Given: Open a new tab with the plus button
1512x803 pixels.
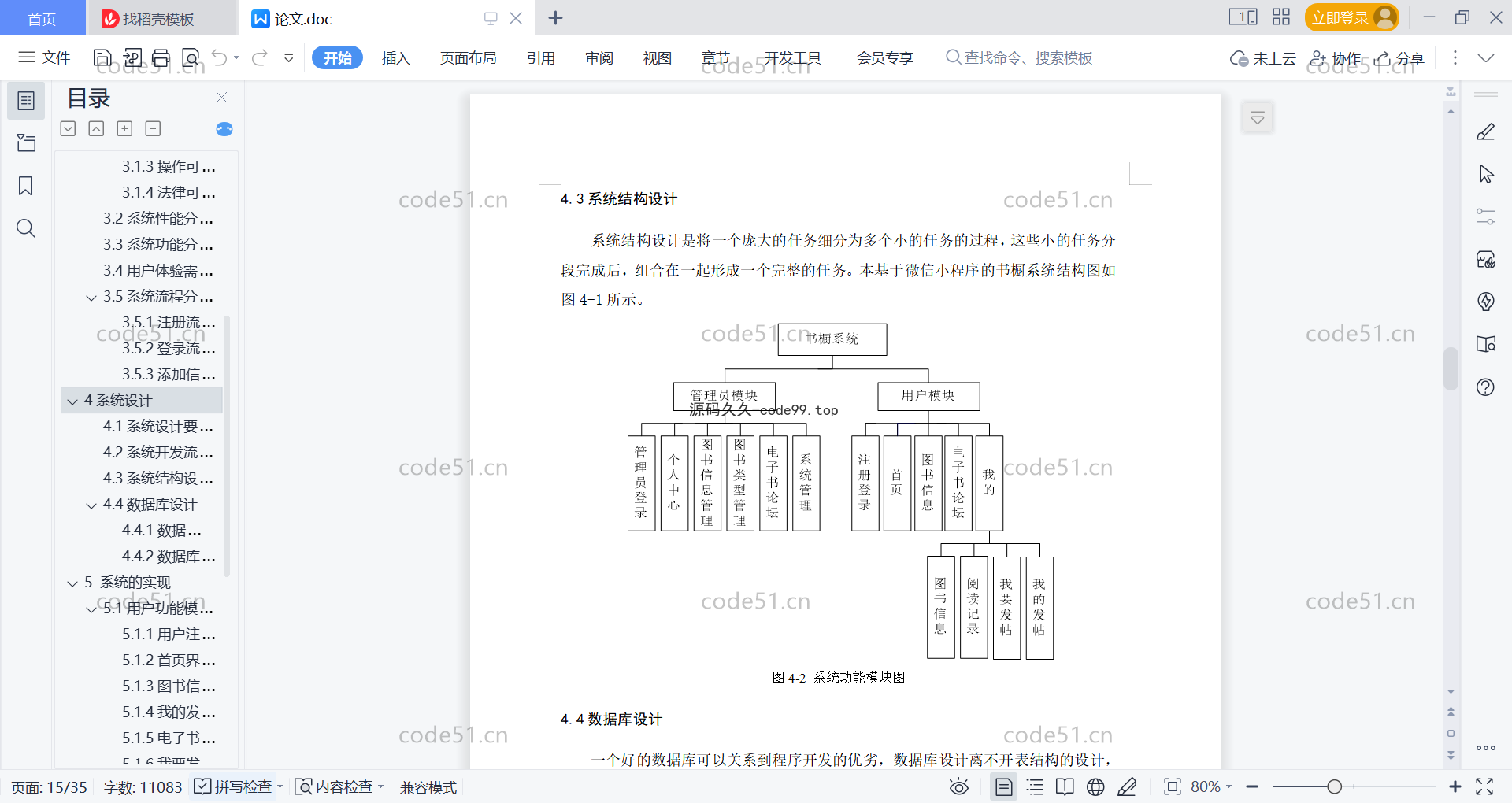Looking at the screenshot, I should 555,17.
